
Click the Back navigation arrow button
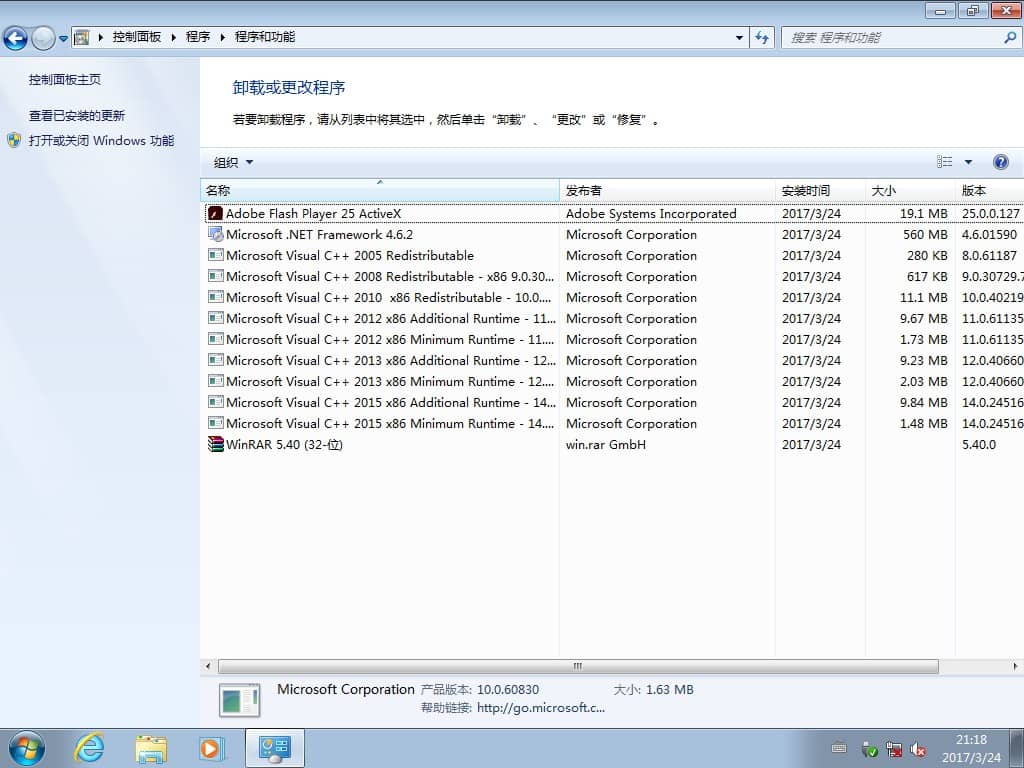(16, 38)
